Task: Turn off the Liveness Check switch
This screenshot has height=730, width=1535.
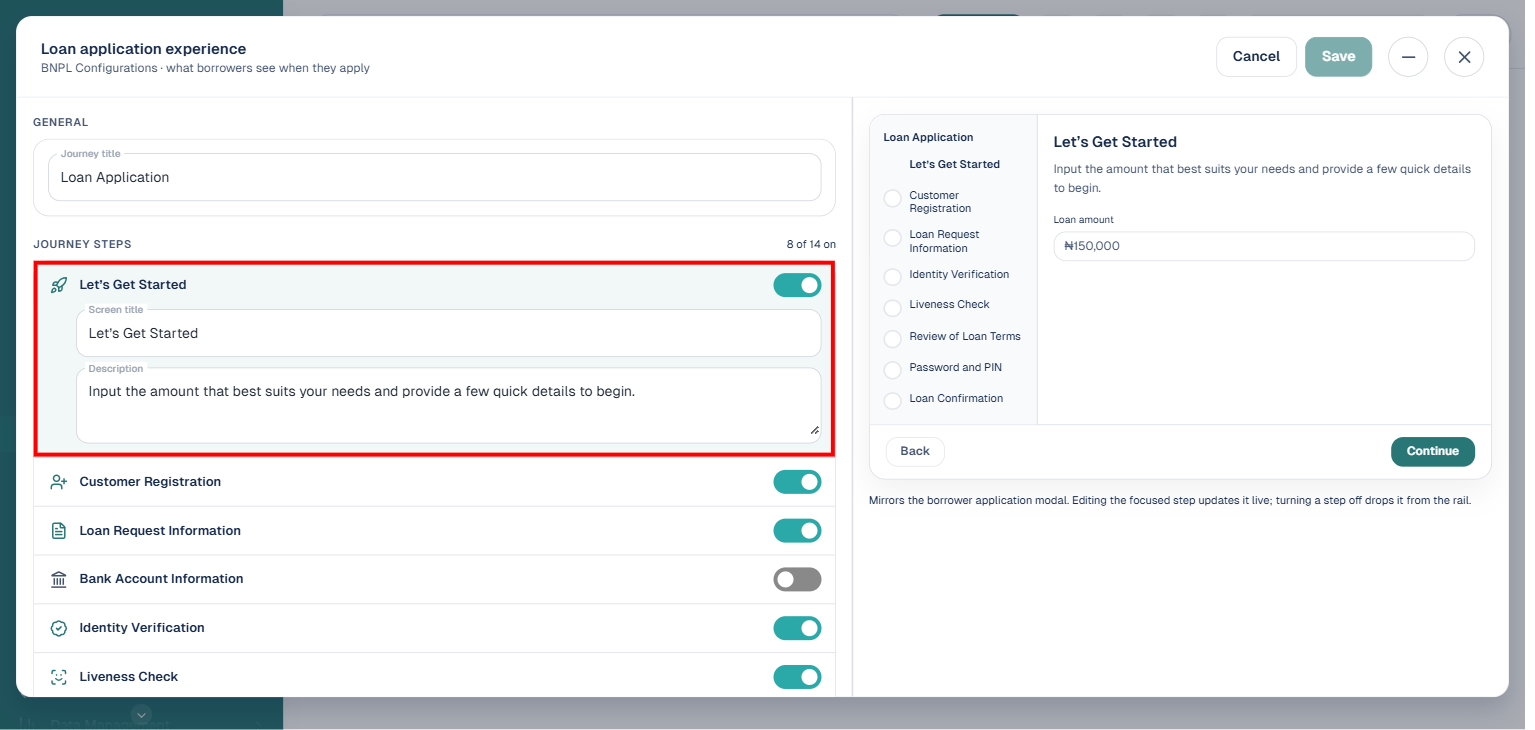Action: [797, 677]
